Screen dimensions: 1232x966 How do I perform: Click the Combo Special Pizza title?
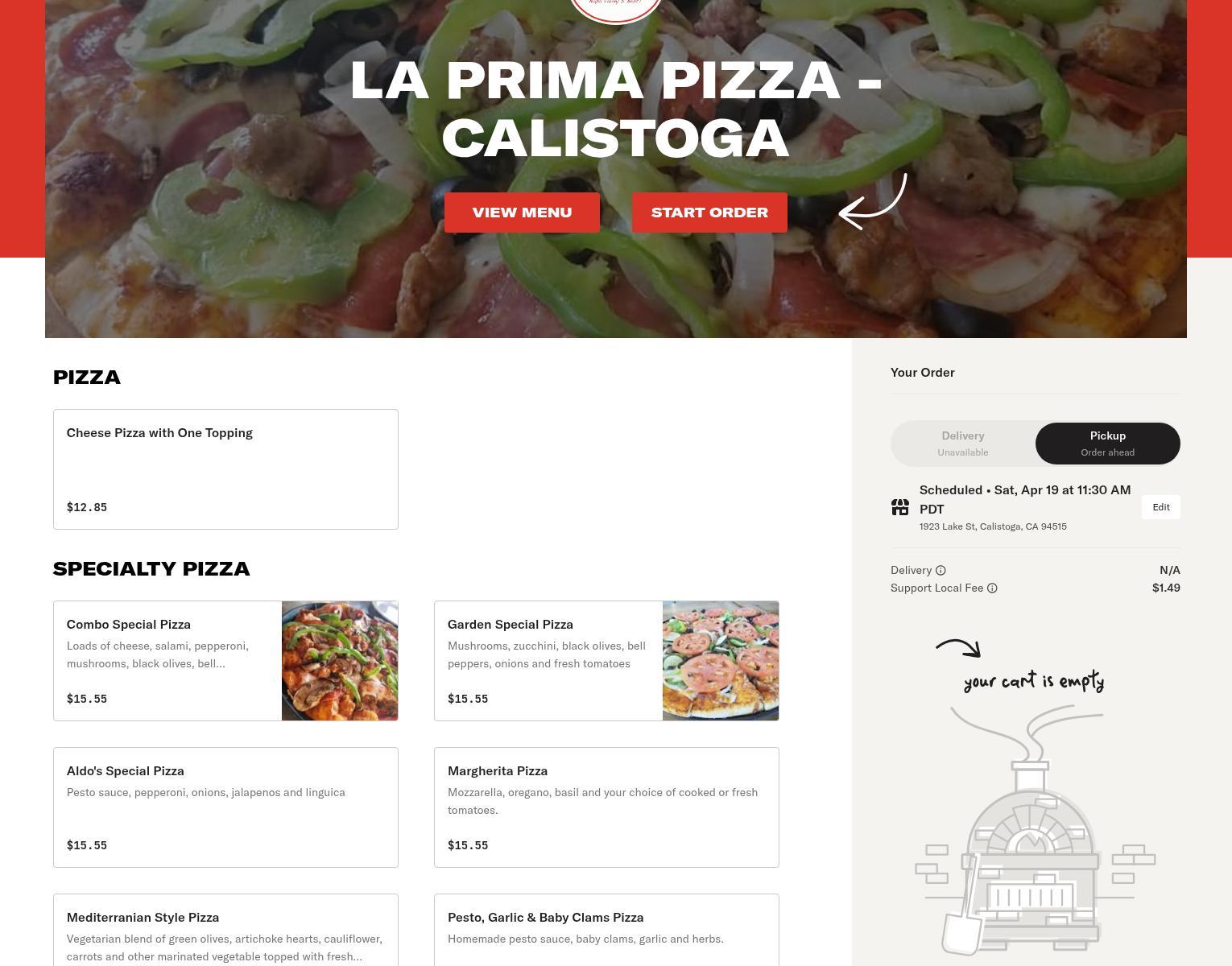coord(129,625)
